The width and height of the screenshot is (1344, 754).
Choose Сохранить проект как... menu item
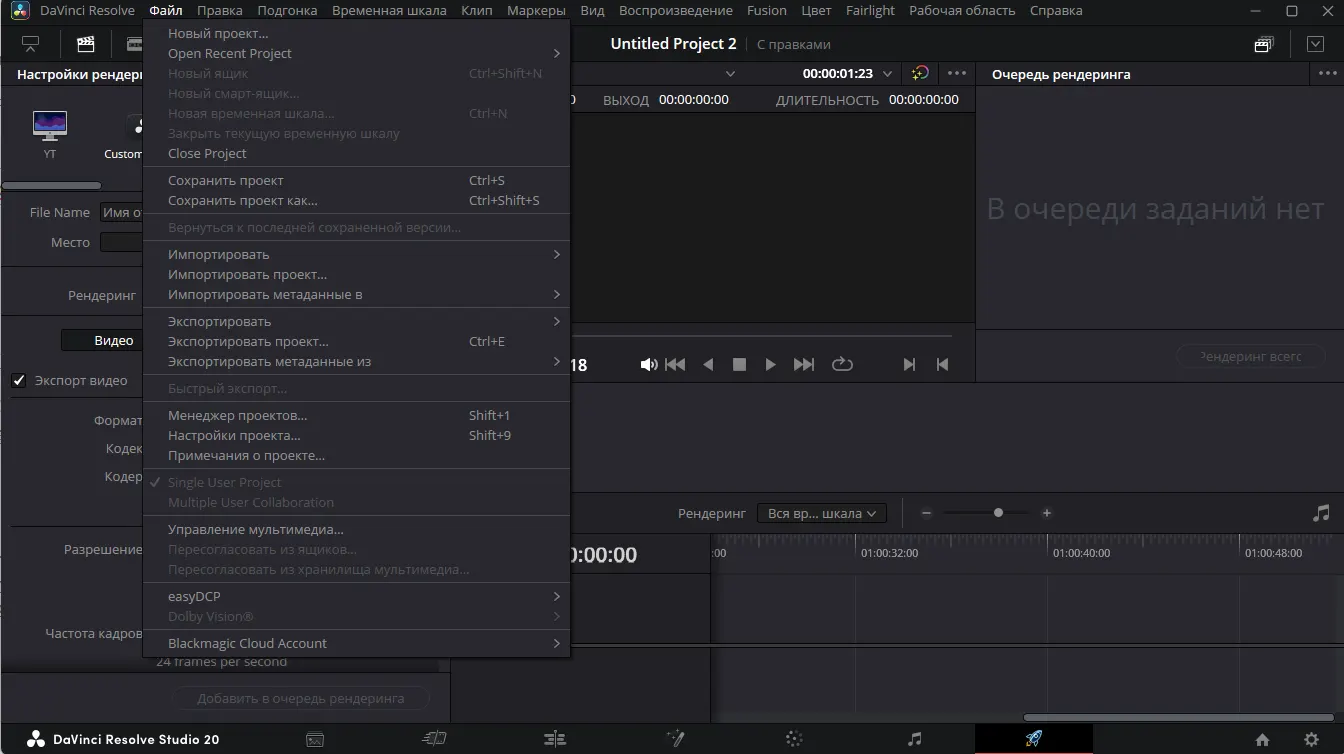(x=243, y=200)
